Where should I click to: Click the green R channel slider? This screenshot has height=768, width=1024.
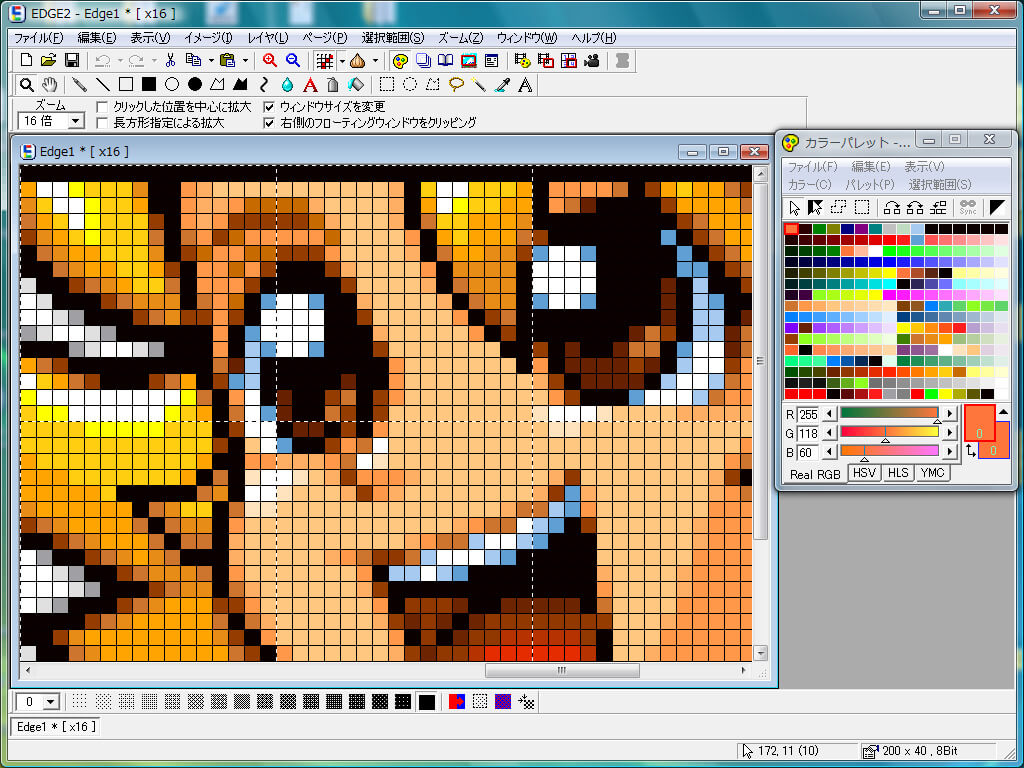click(x=888, y=413)
